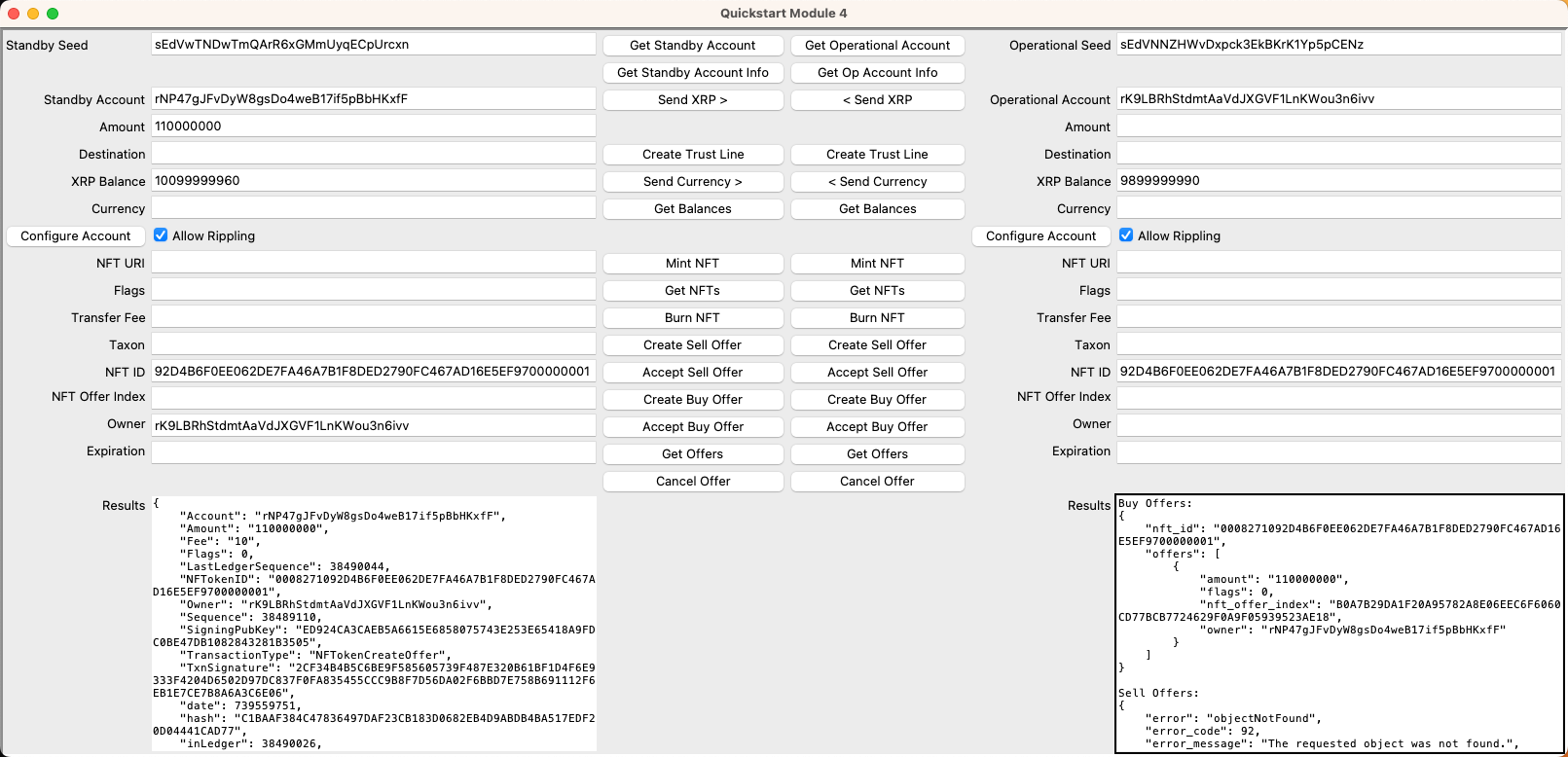Click the standby Cancel Offer button
Screen dimensions: 1568x757
[x=692, y=482]
